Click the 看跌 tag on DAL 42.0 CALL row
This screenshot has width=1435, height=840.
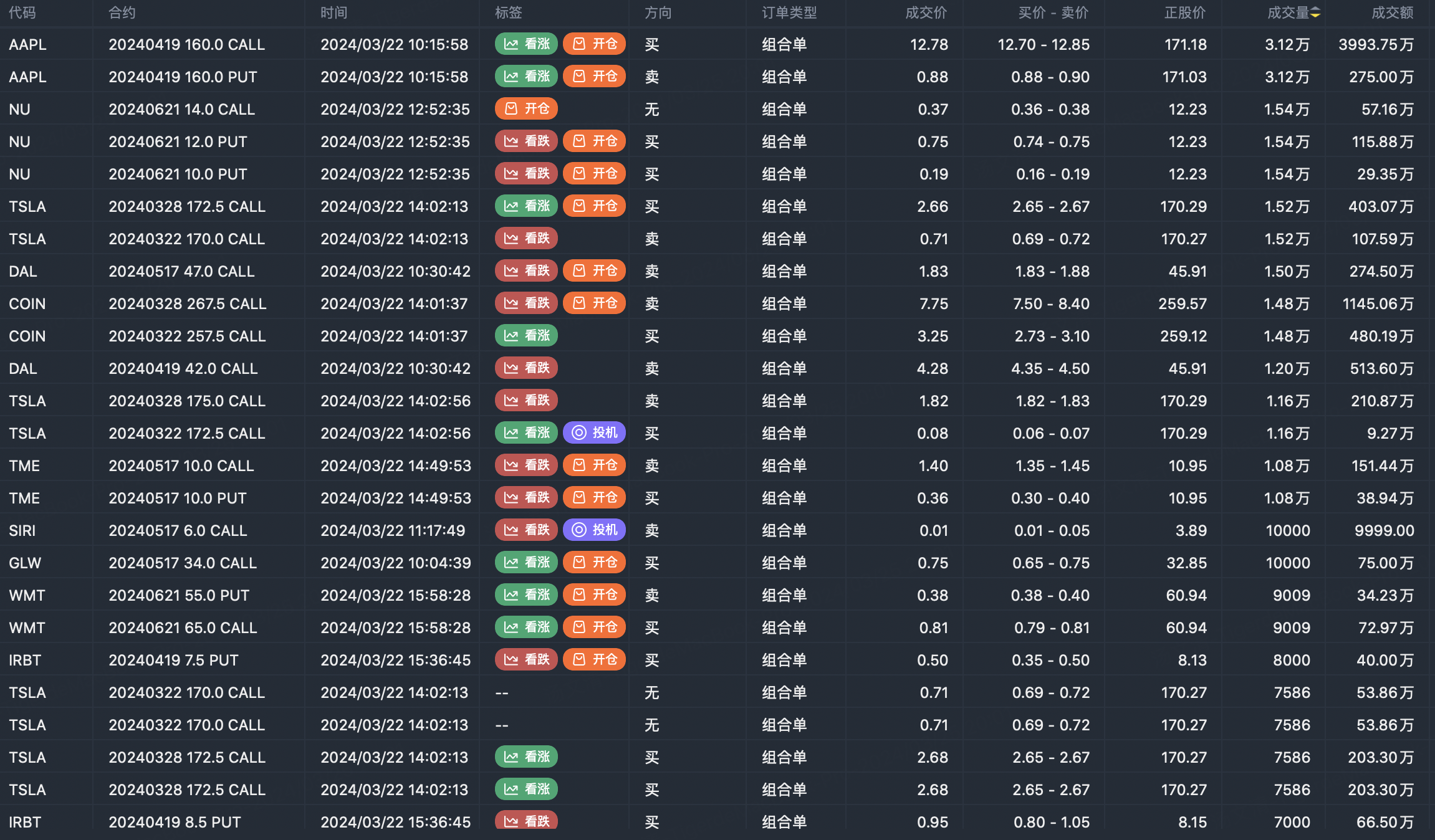tap(526, 368)
